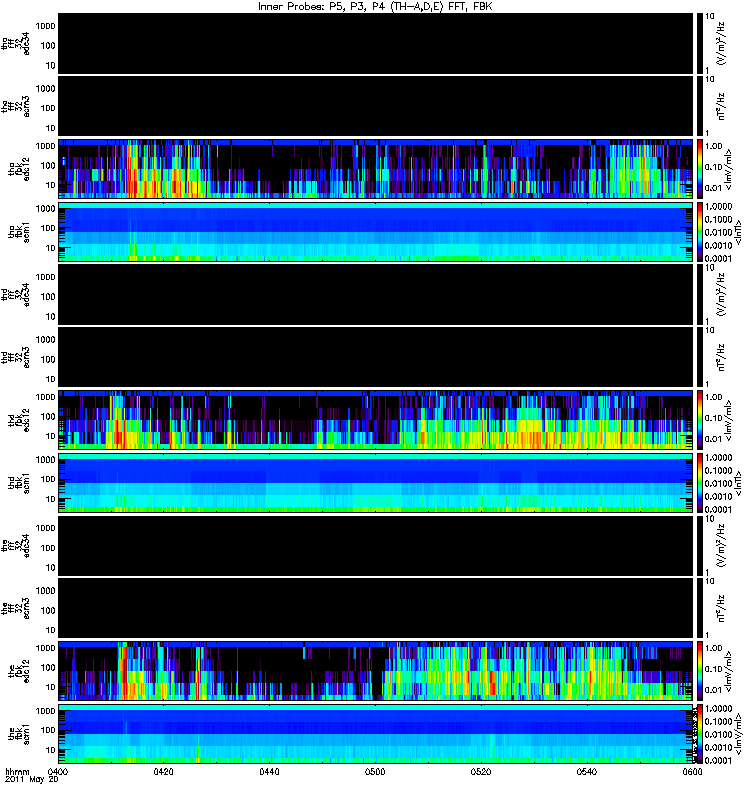Click the (V/m)²/Hz units label beside the edc34

(722, 546)
